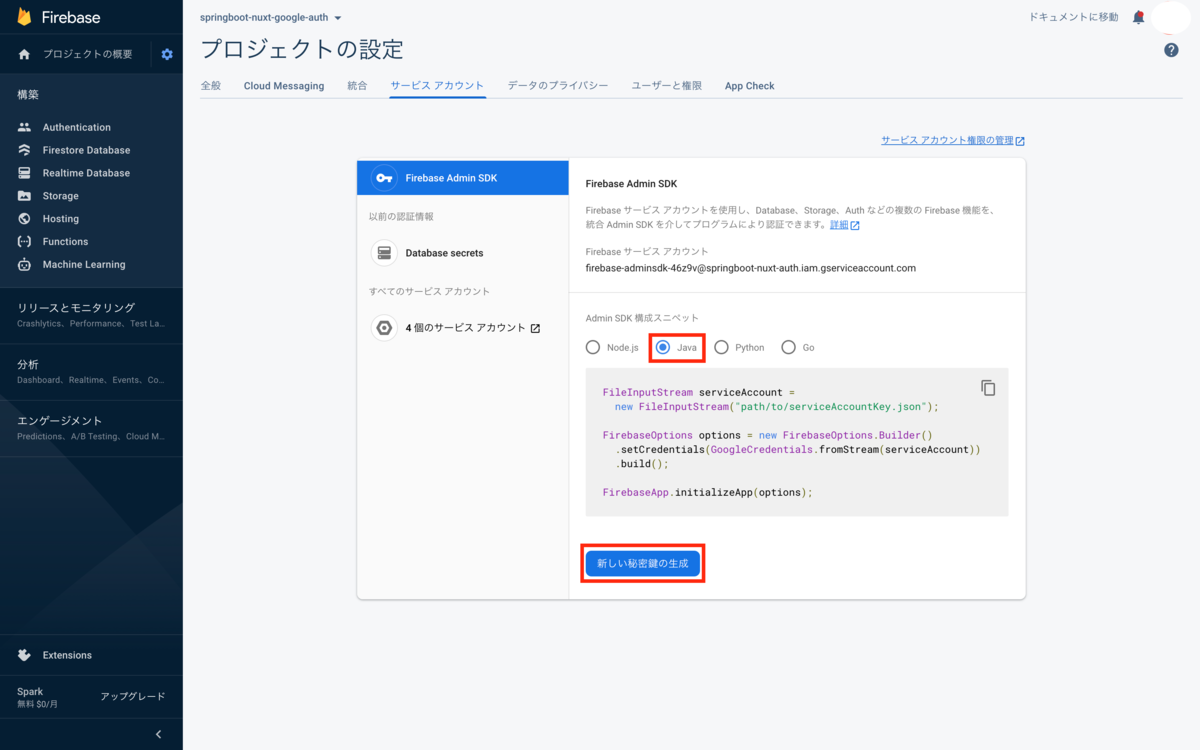Click the external link icon beside 詳細

tap(855, 225)
